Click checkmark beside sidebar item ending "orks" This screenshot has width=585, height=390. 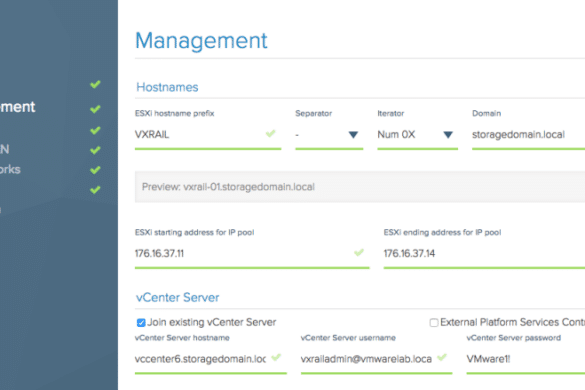(95, 170)
